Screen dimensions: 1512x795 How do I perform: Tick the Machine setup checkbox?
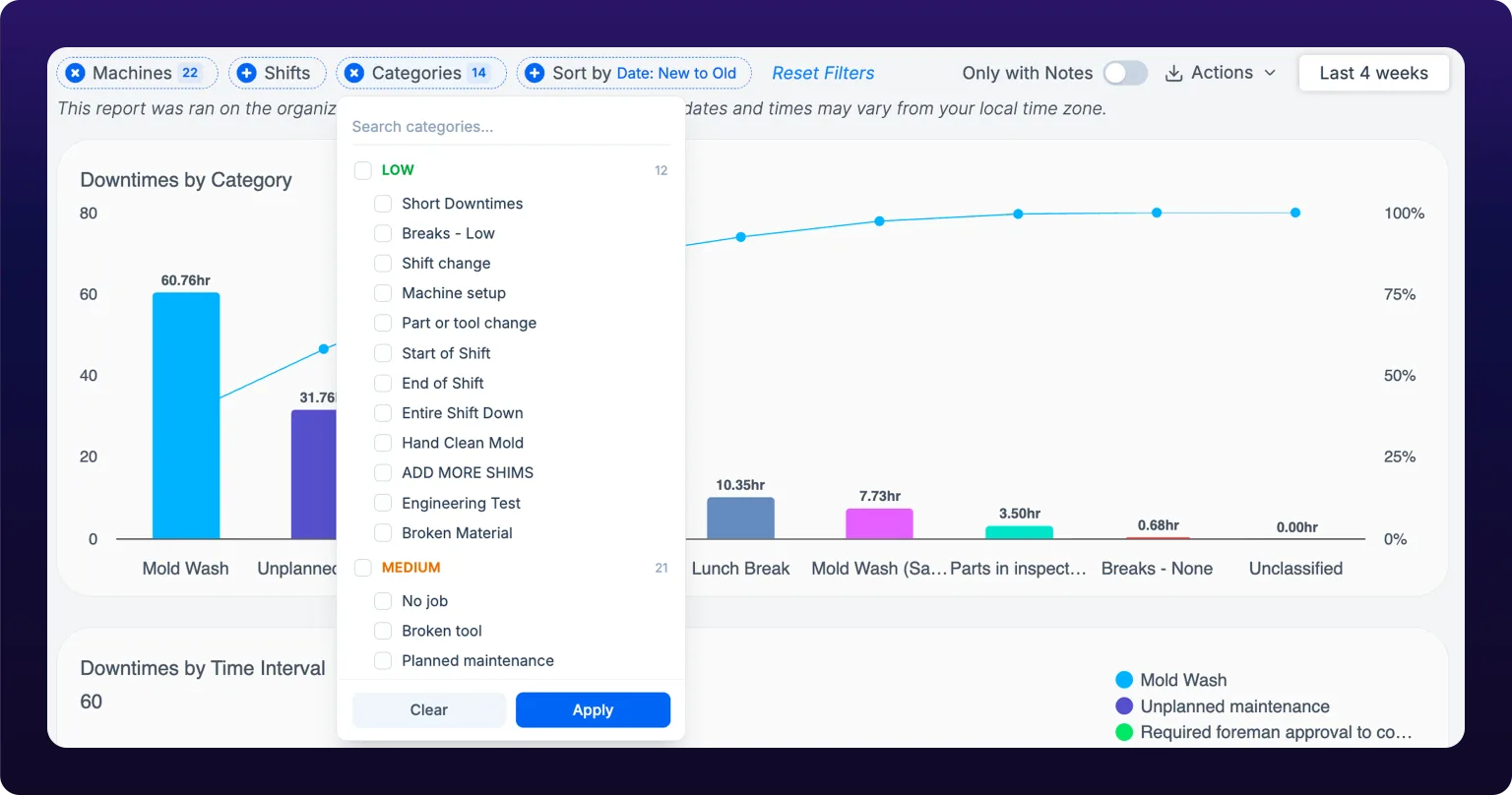click(383, 293)
